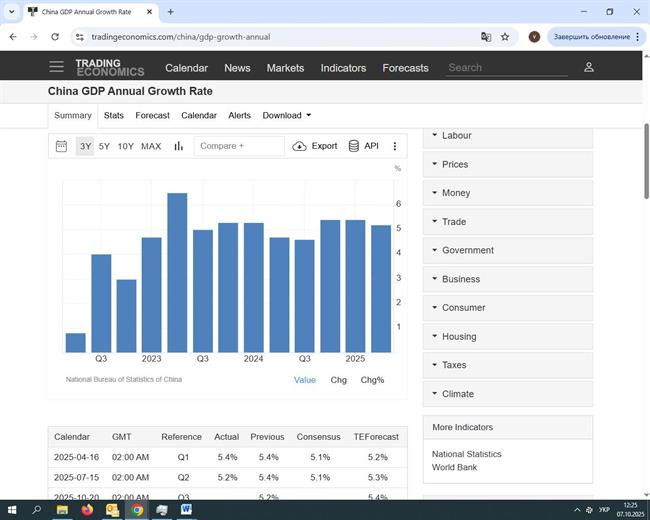
Task: Switch to the Stats tab
Action: [x=114, y=115]
